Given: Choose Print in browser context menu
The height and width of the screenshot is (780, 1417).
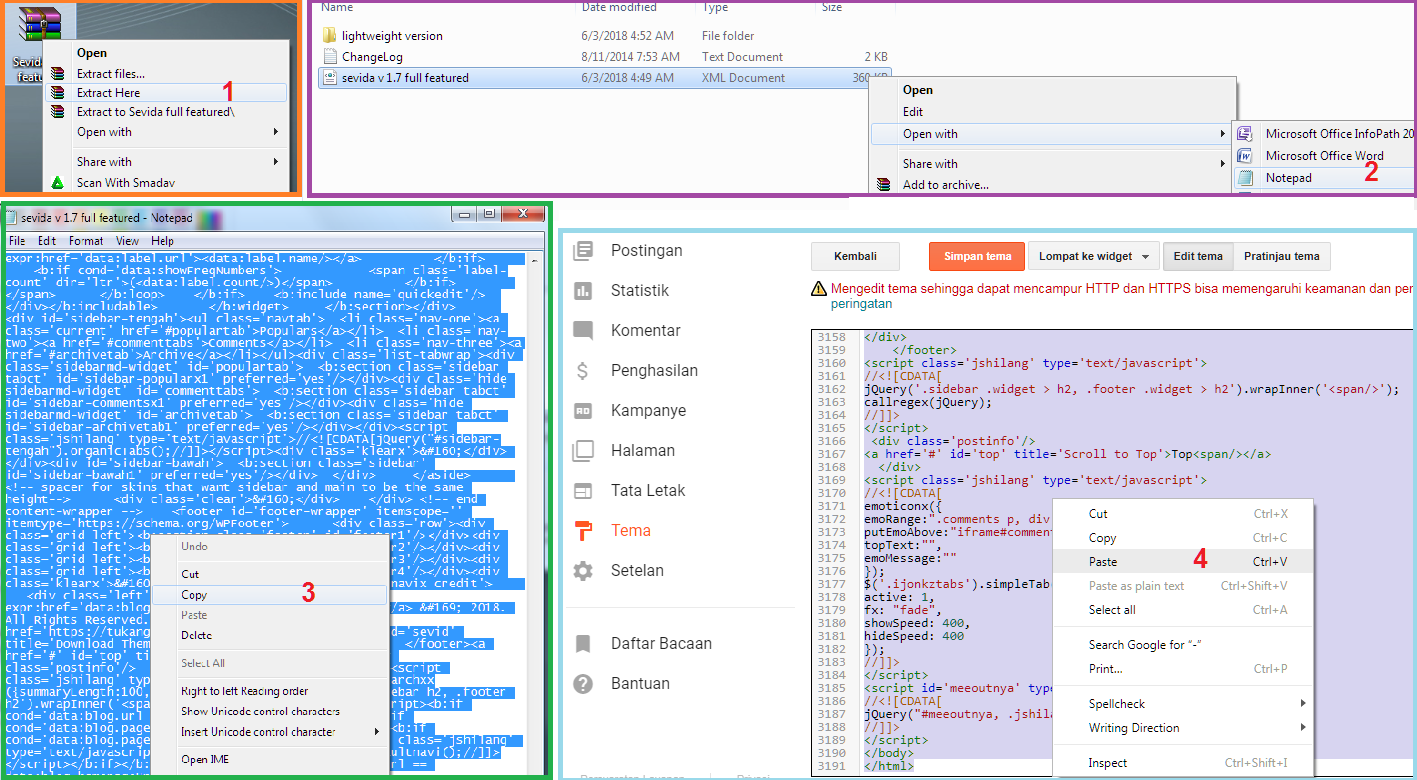Looking at the screenshot, I should pos(1182,669).
